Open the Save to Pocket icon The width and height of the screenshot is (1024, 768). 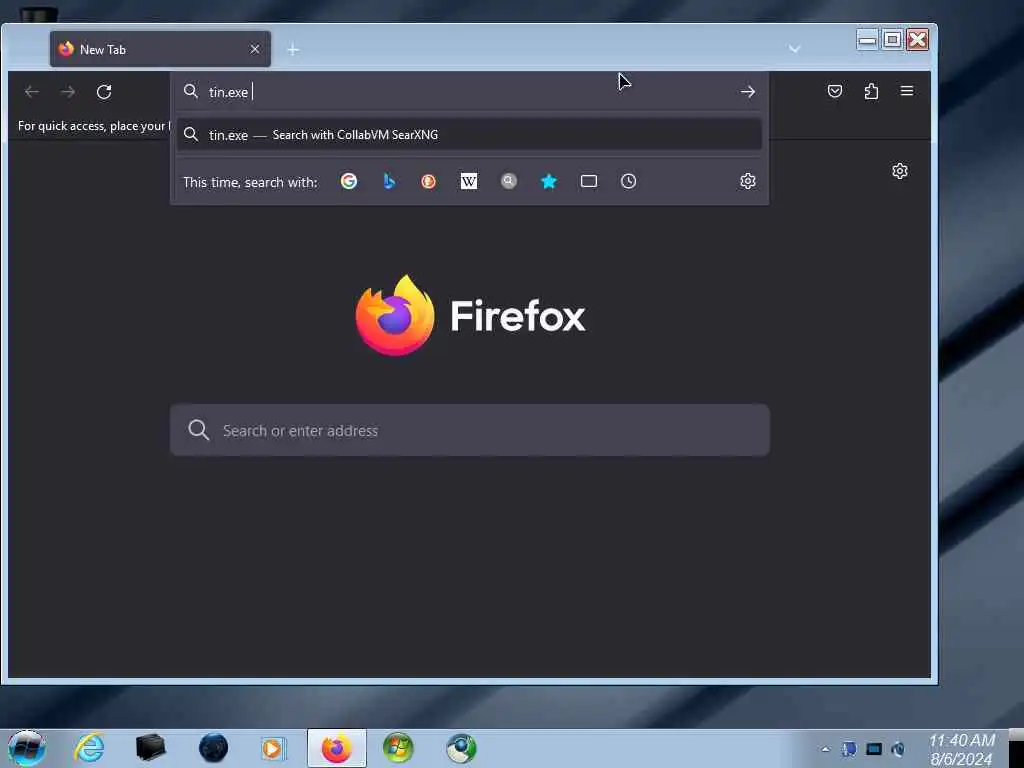coord(835,91)
